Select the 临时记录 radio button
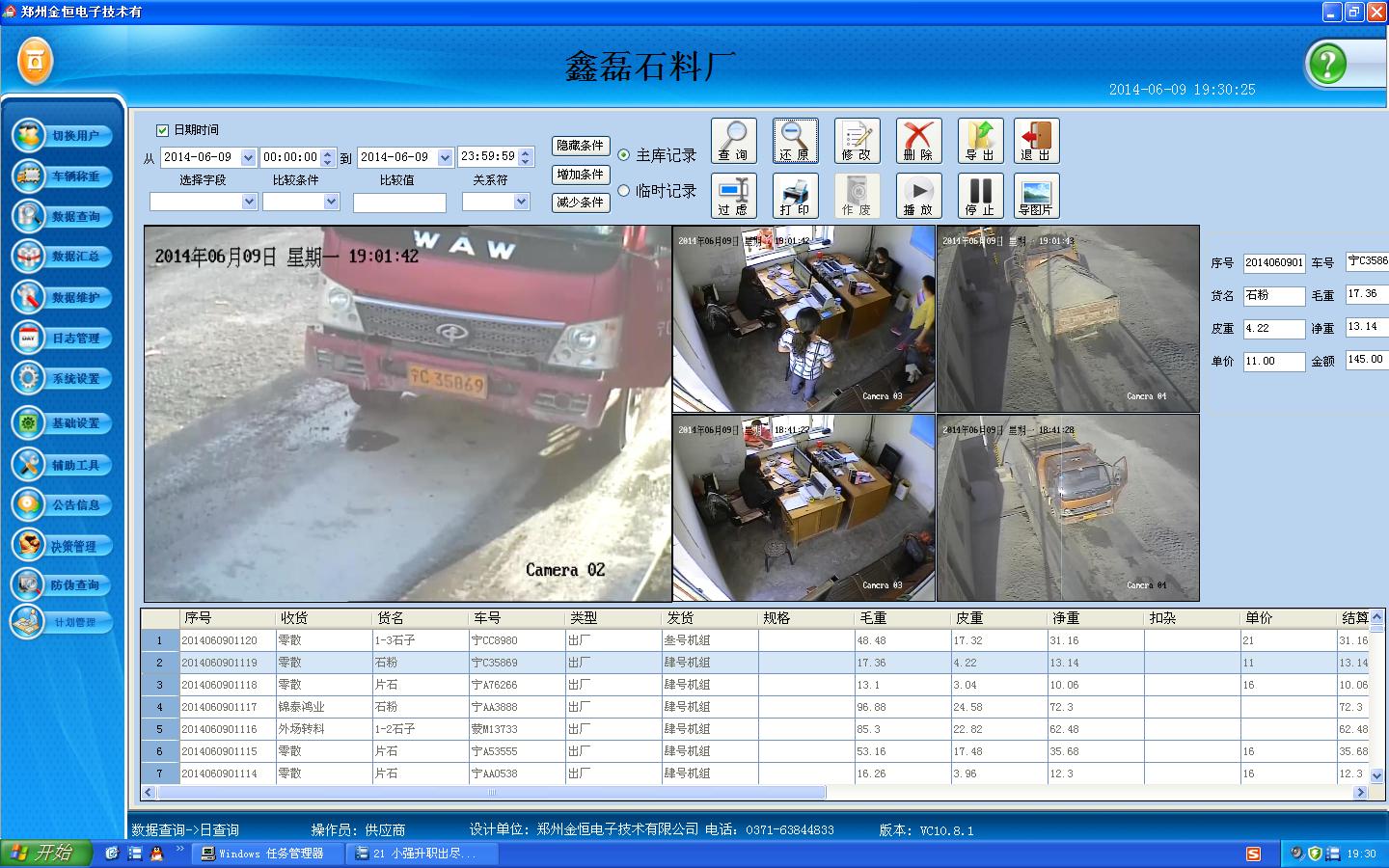 pos(624,191)
